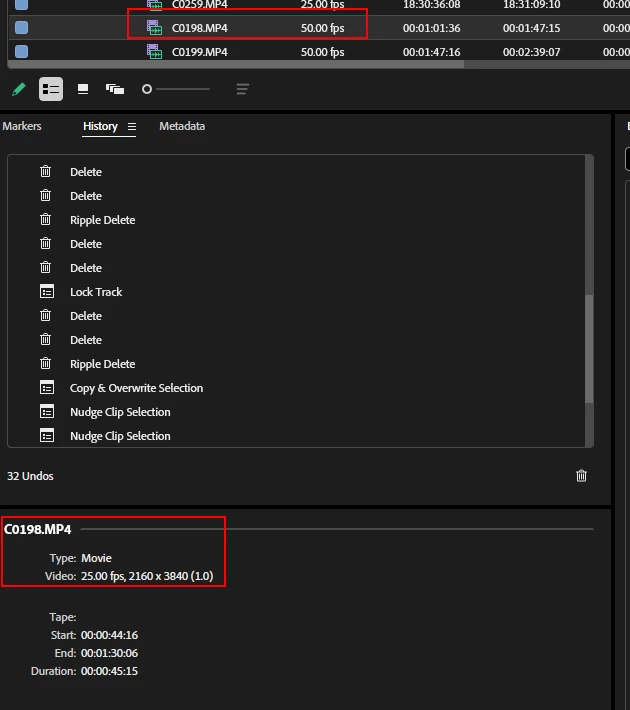This screenshot has width=630, height=710.
Task: Open the Markers tab
Action: 22,126
